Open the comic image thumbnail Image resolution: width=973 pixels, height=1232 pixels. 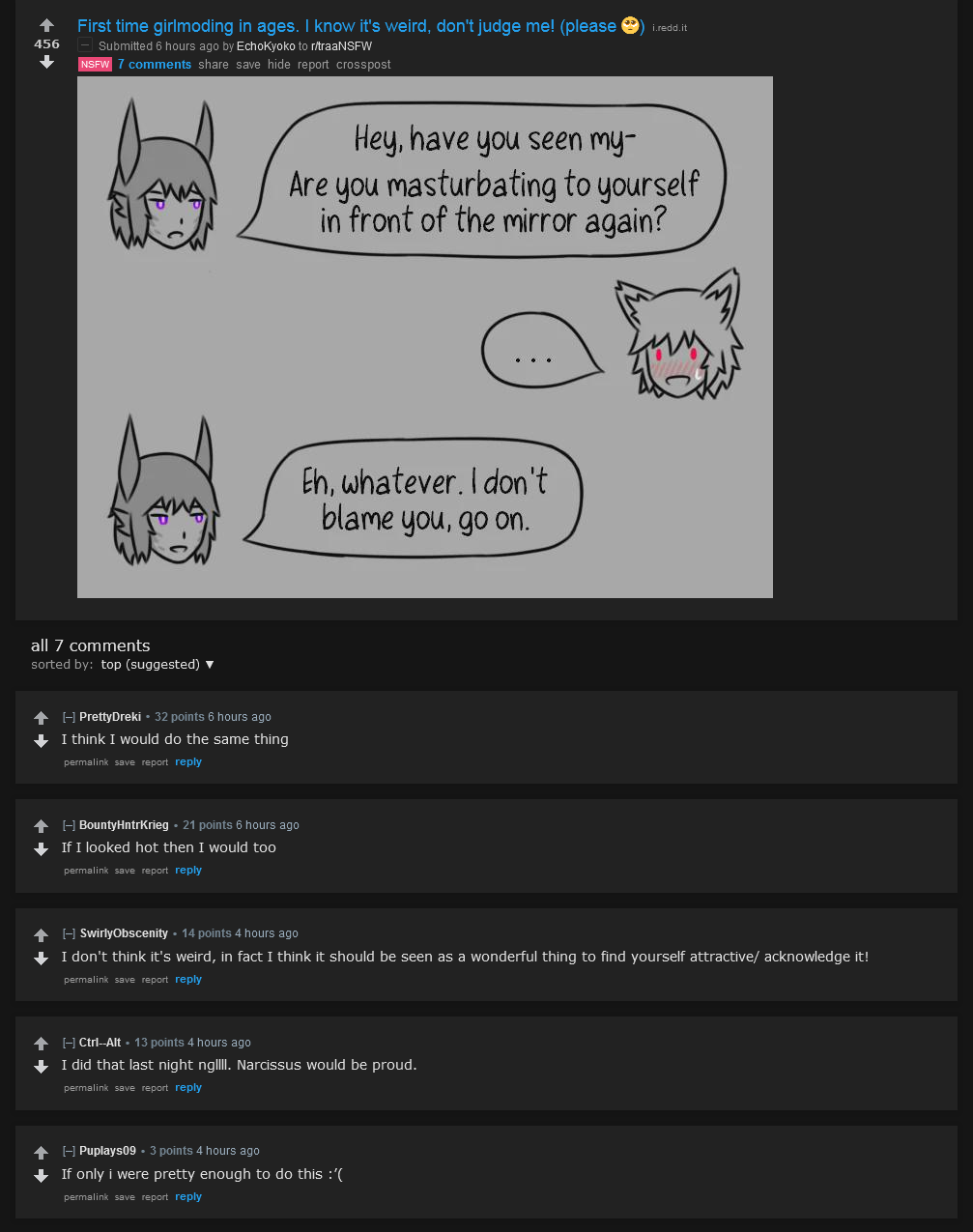tap(425, 337)
